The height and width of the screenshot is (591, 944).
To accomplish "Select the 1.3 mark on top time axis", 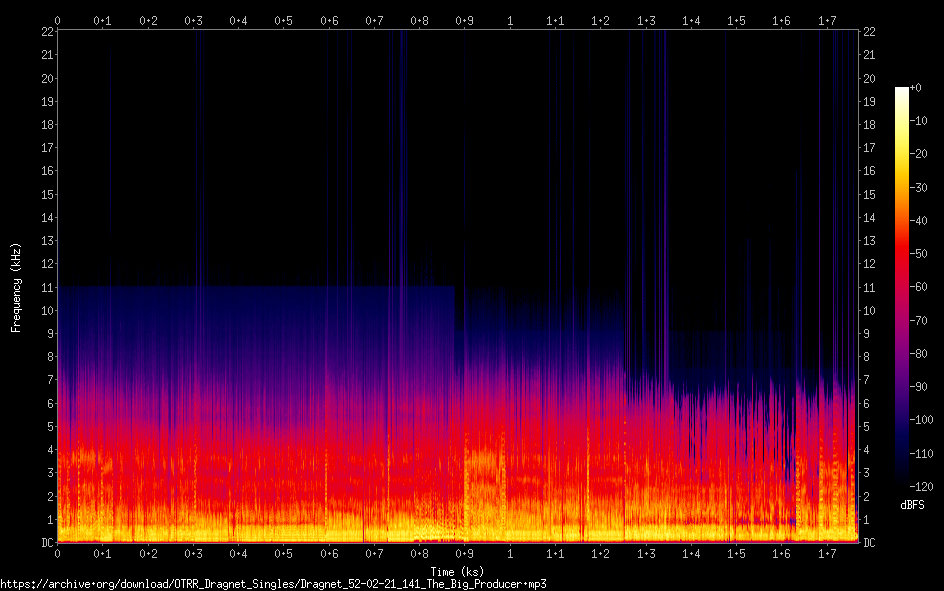I will [646, 20].
